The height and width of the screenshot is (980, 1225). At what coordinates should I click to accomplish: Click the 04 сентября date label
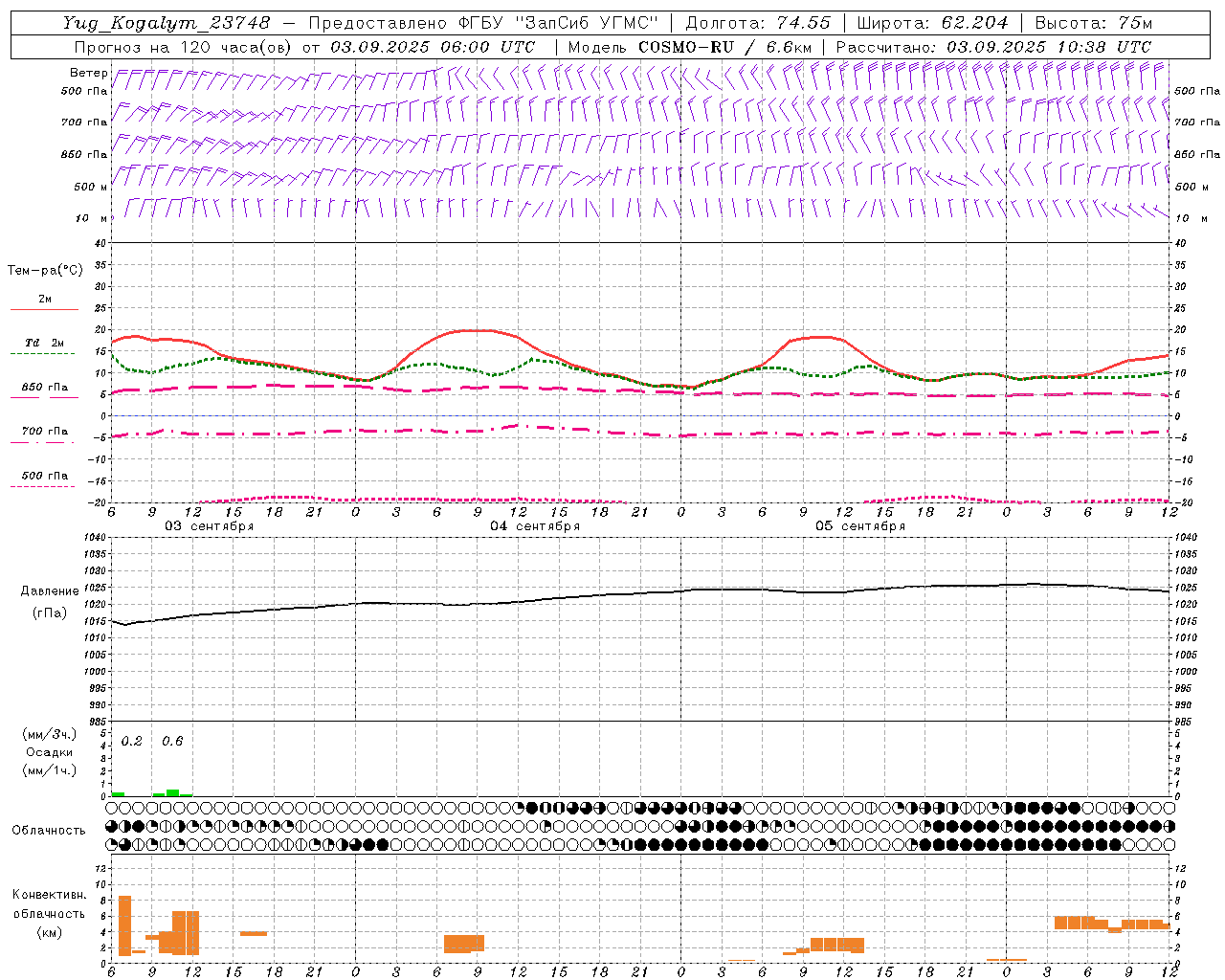[x=535, y=526]
